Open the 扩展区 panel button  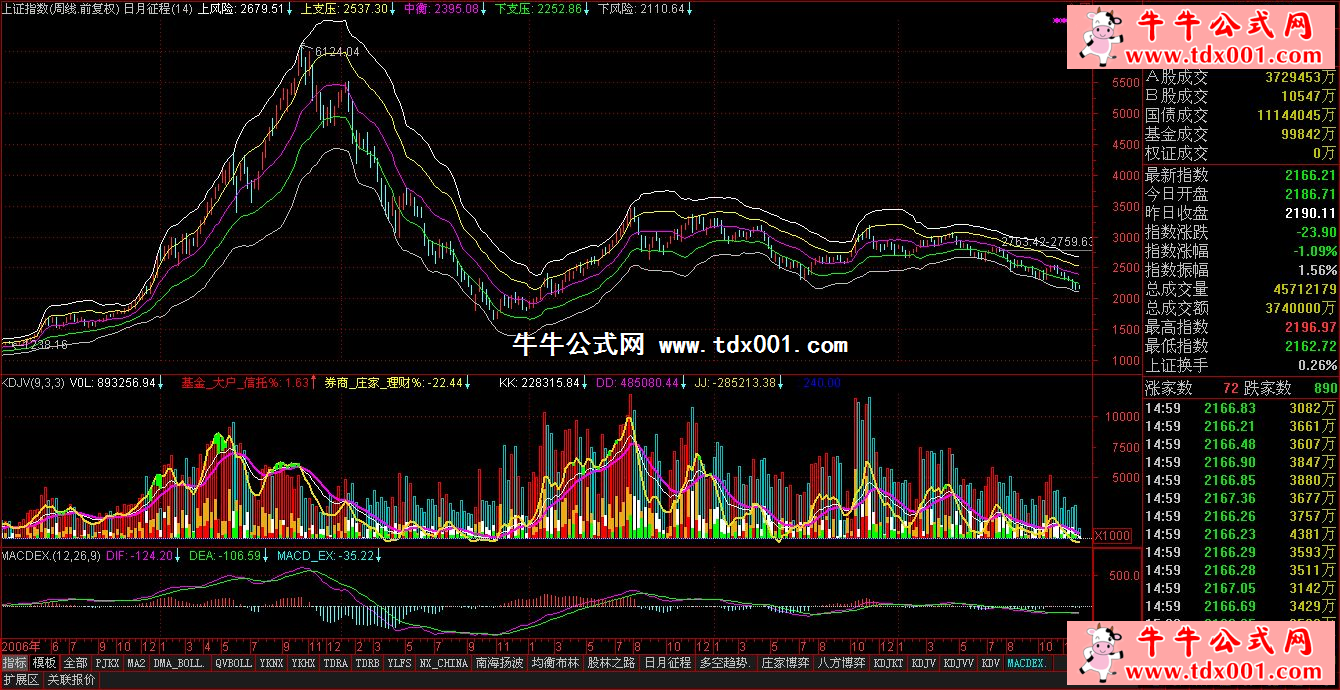click(20, 680)
